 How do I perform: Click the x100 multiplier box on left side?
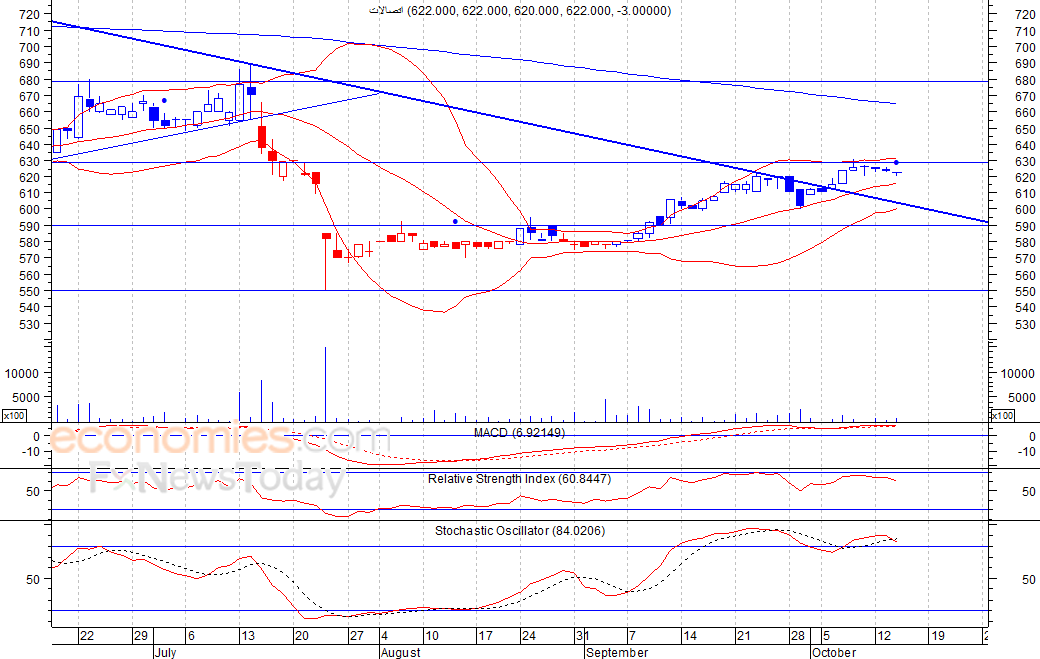[14, 416]
